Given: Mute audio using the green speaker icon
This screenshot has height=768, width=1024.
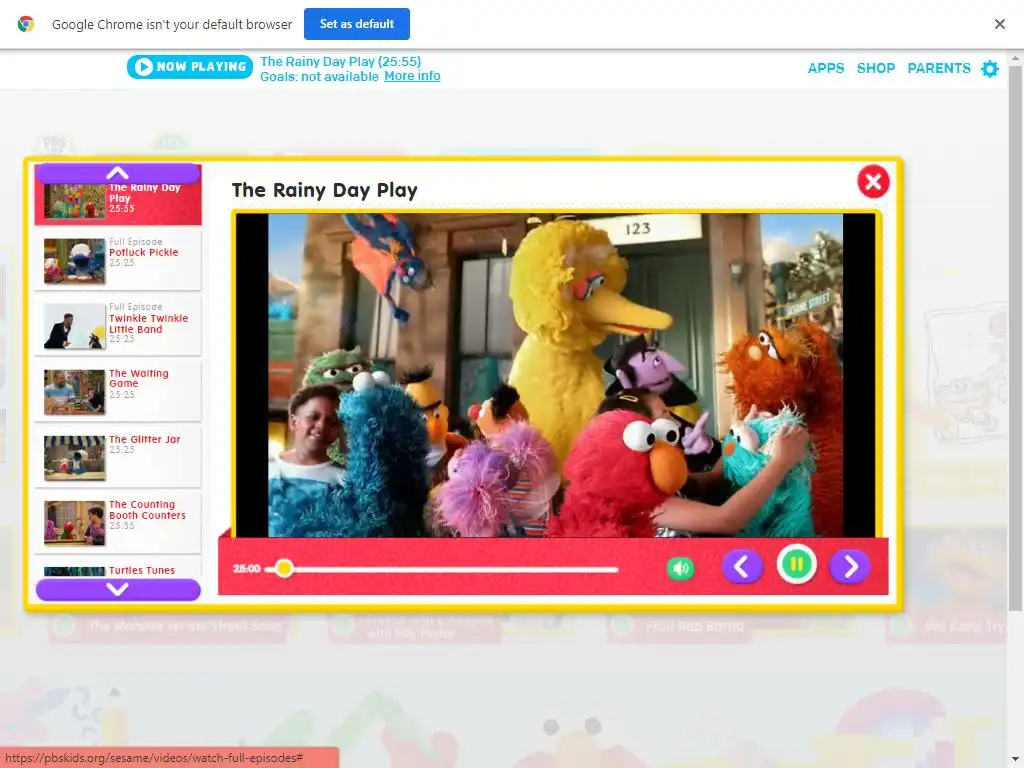Looking at the screenshot, I should click(680, 569).
